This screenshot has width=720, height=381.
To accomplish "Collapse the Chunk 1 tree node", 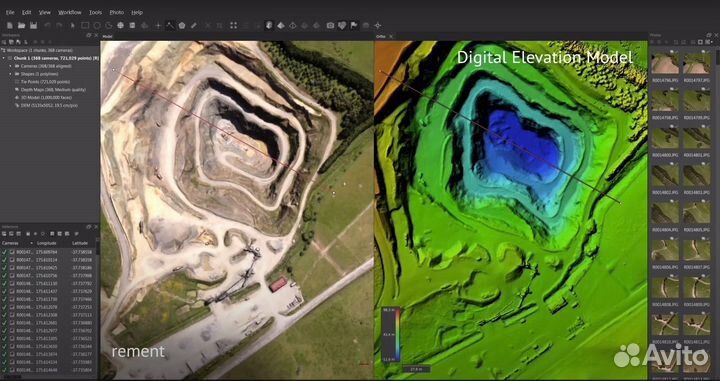I will tap(5, 58).
